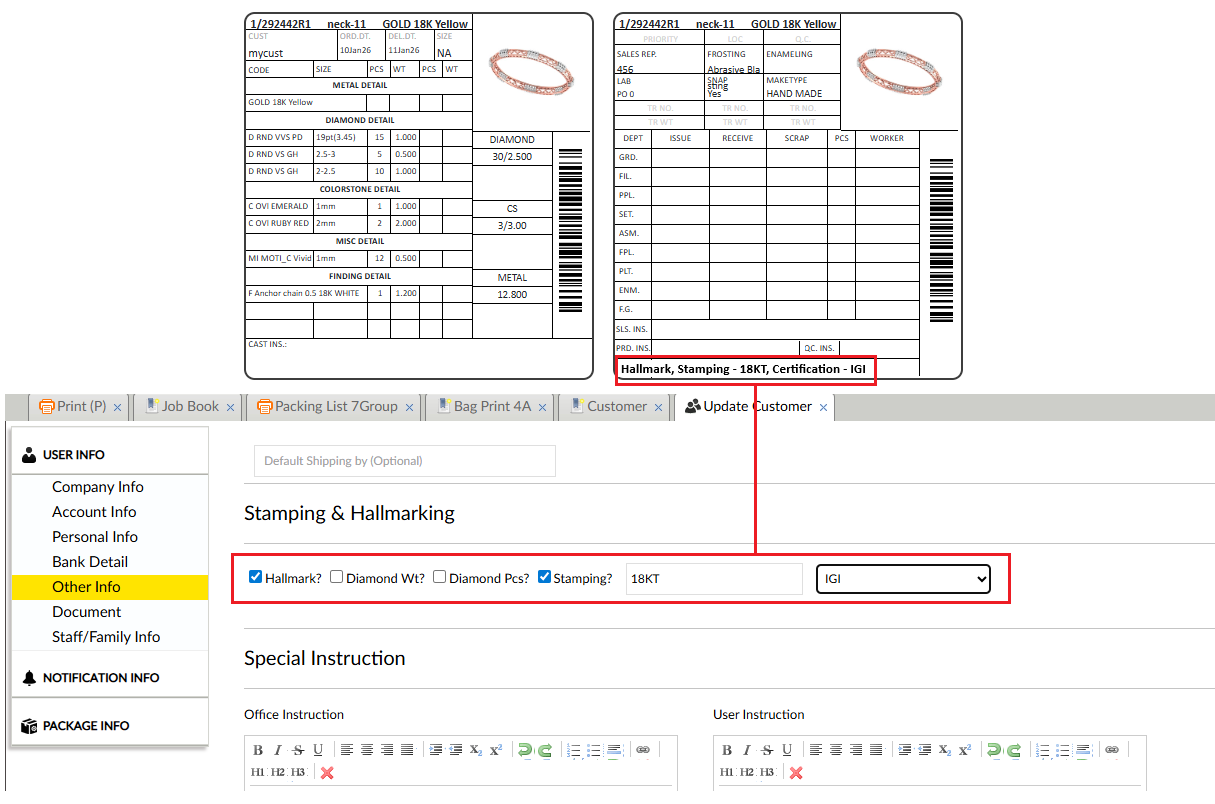Uncheck the Hallmark? checkbox
This screenshot has height=804, width=1215.
click(256, 577)
